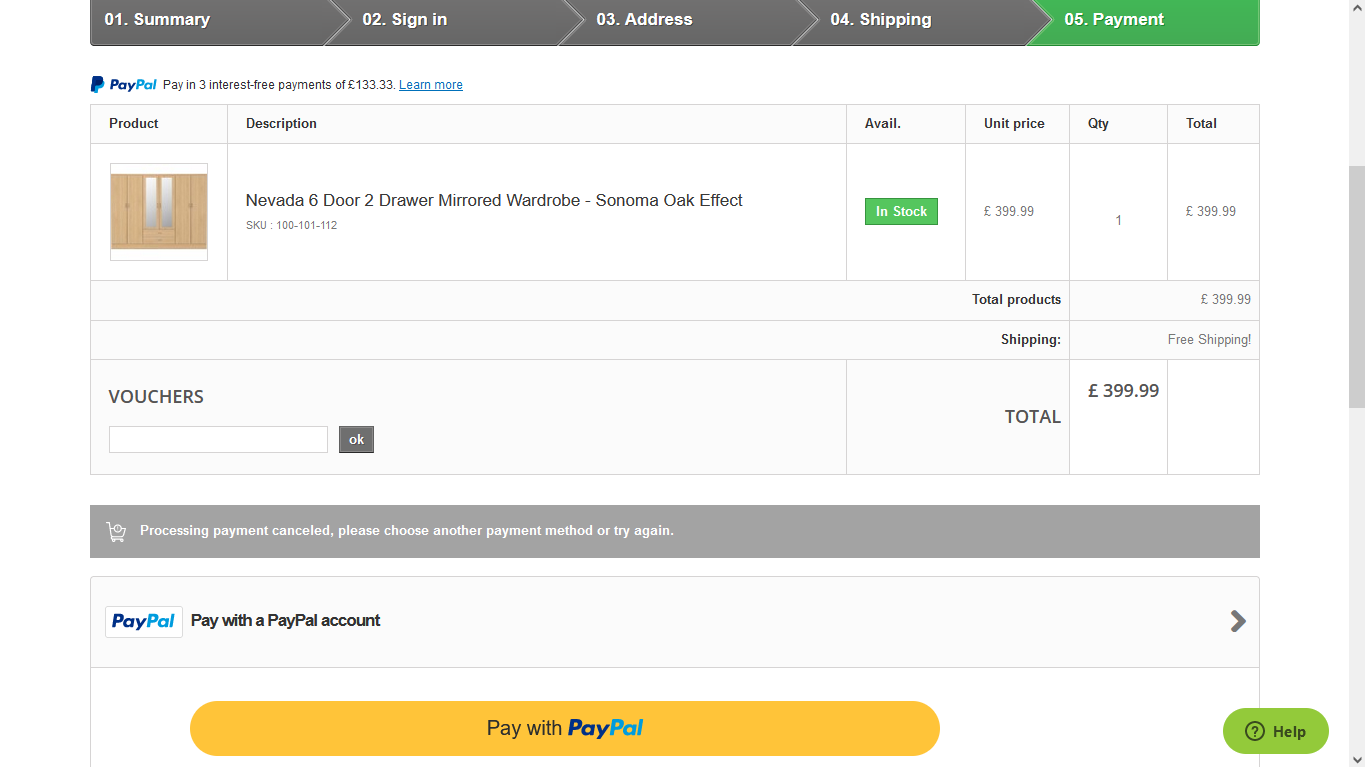Focus the voucher code input field
The width and height of the screenshot is (1365, 767).
[218, 439]
